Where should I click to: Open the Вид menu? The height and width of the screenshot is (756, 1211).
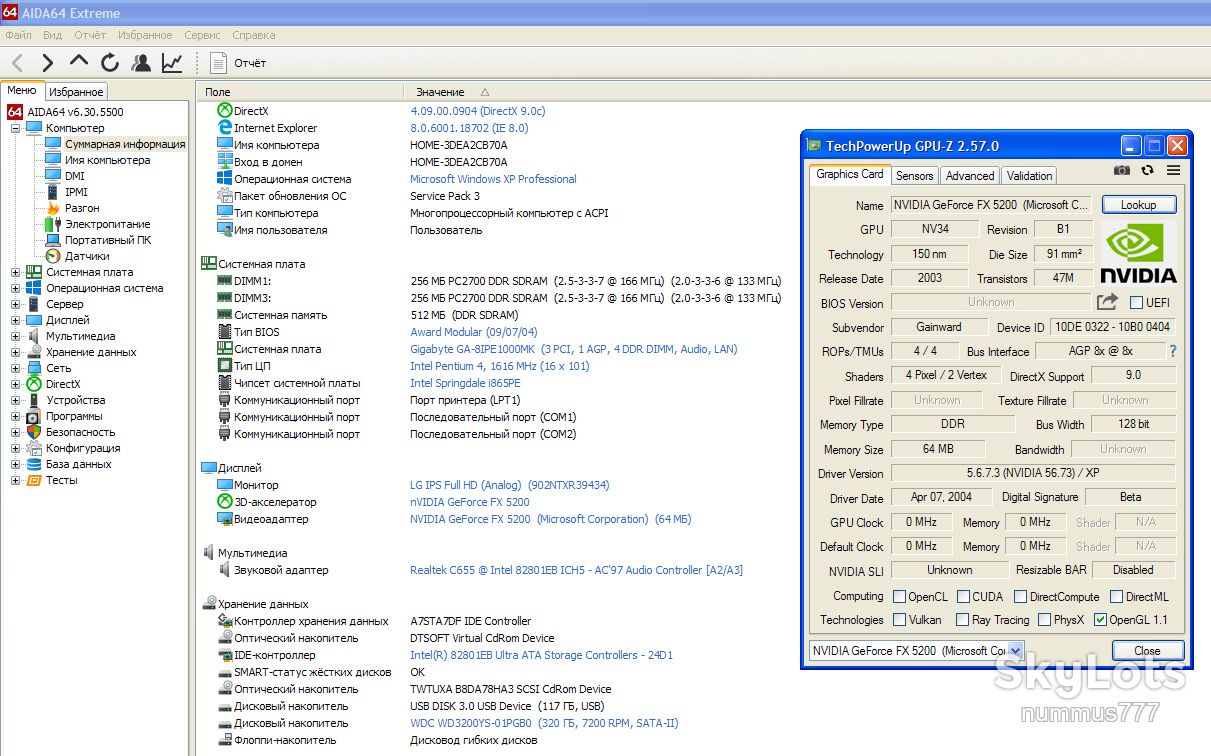point(52,35)
